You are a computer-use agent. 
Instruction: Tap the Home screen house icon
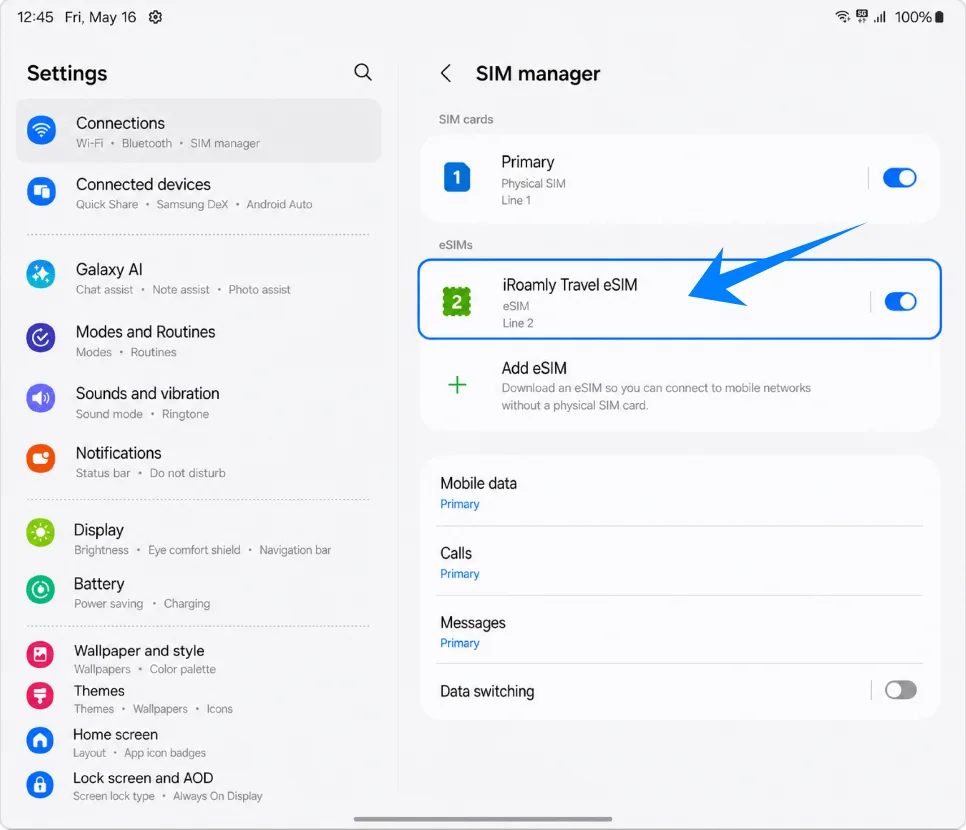(40, 740)
